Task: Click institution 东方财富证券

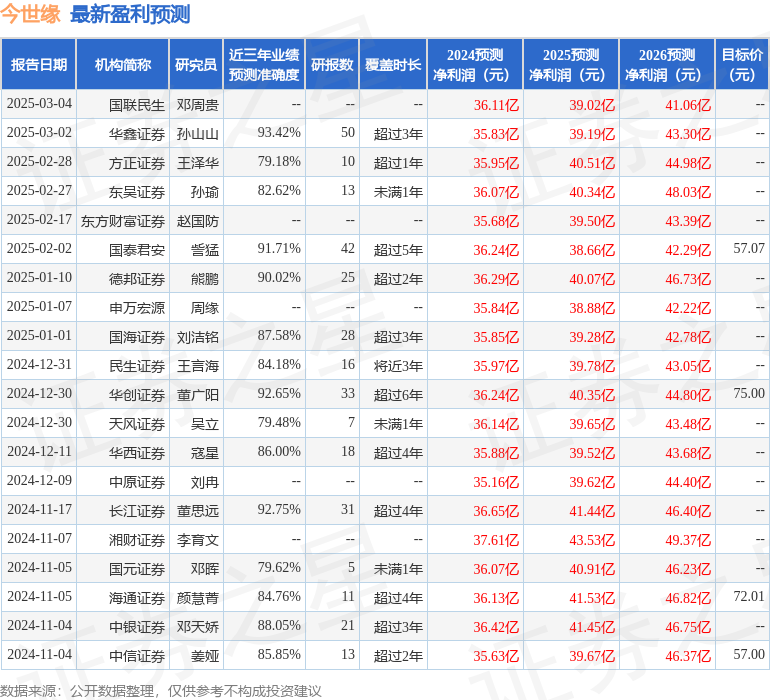Action: (x=123, y=221)
